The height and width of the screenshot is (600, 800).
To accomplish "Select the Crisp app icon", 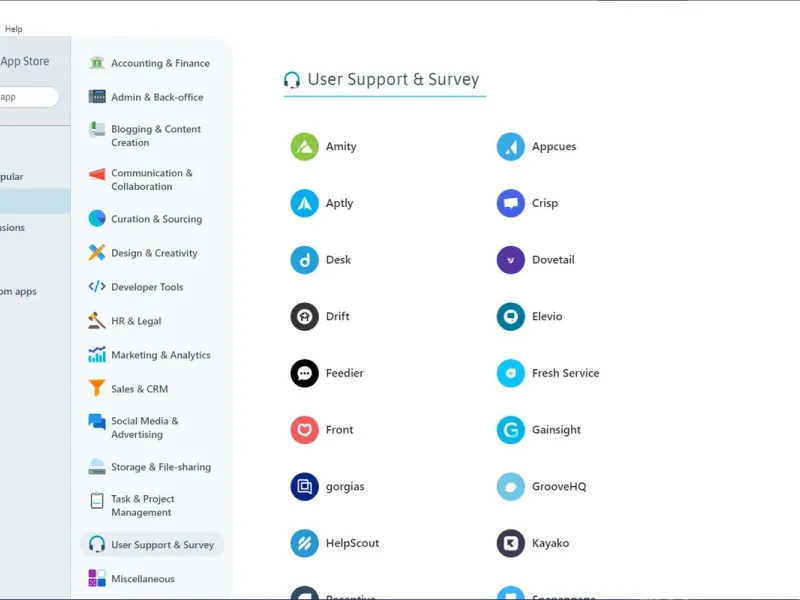I will tap(511, 203).
